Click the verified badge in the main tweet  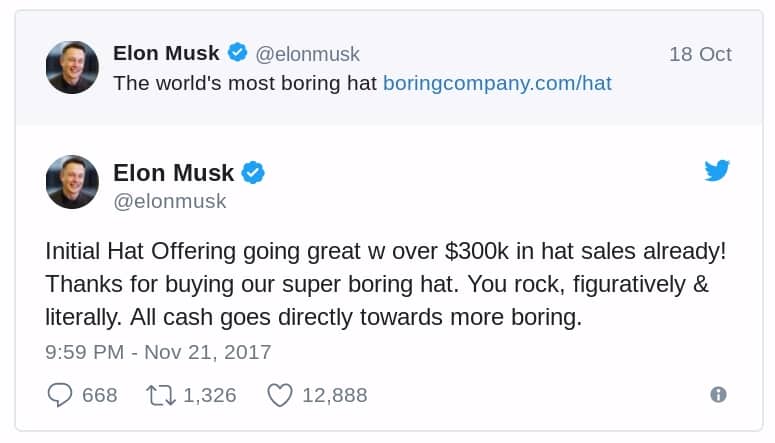254,173
